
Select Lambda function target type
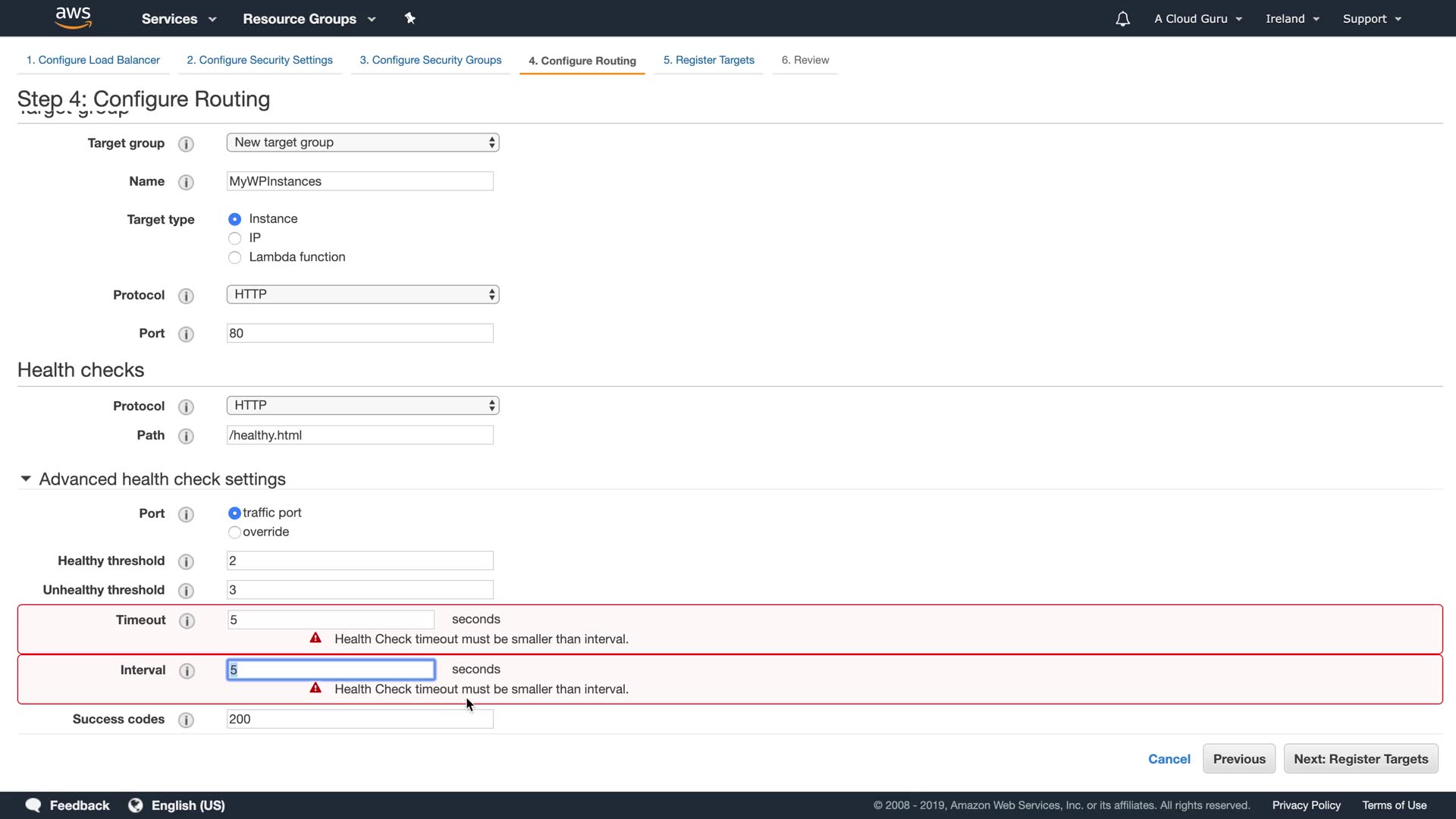click(x=235, y=258)
